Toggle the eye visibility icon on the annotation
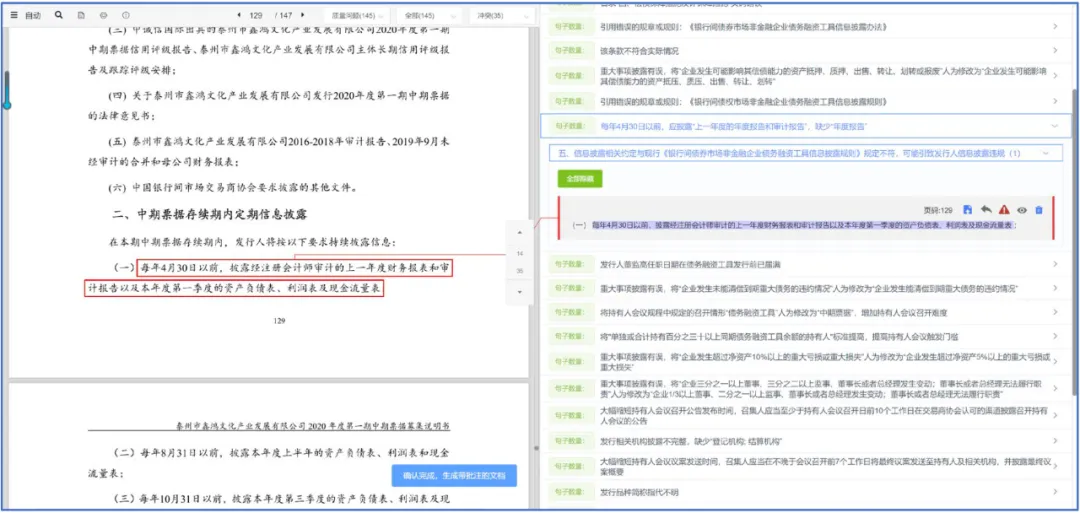The height and width of the screenshot is (513, 1080). click(1022, 210)
